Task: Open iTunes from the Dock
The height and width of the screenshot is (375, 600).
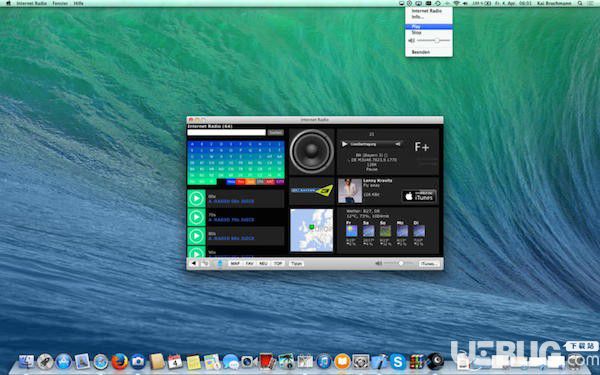Action: tap(324, 361)
